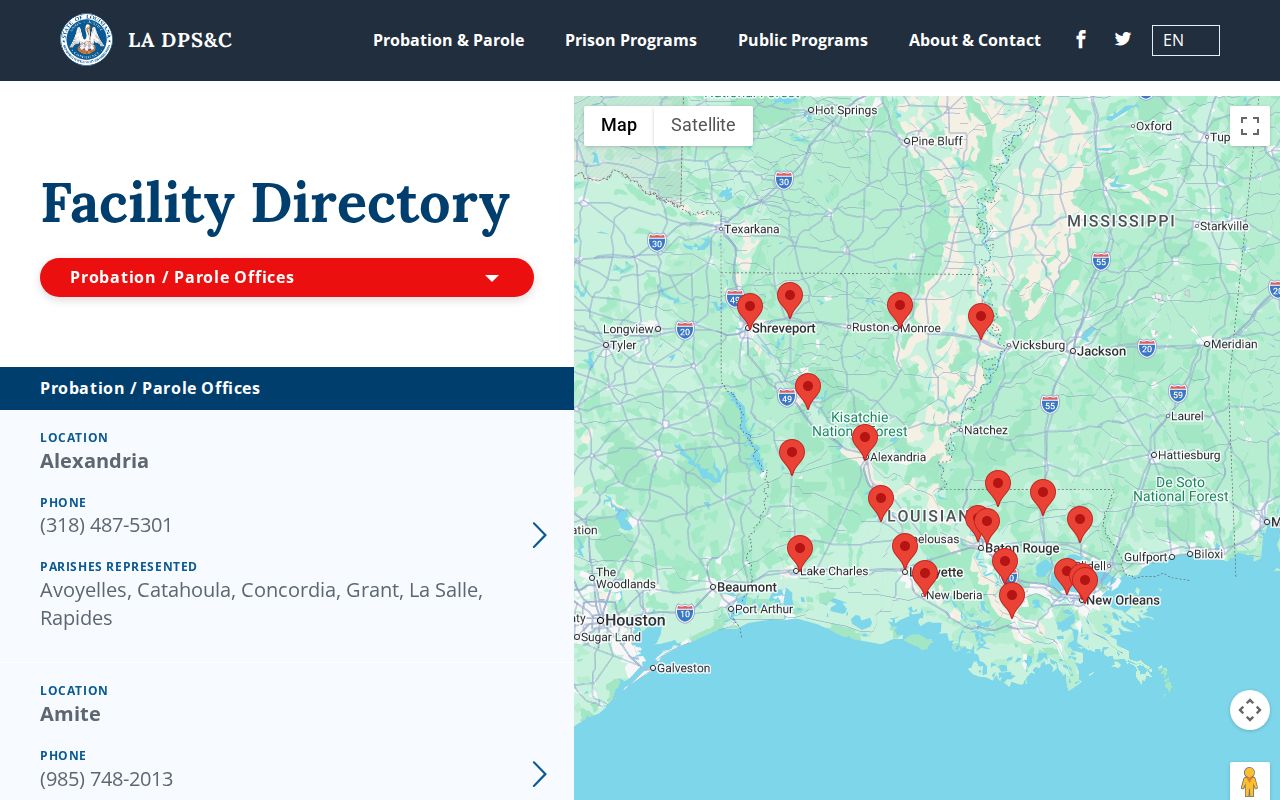1280x800 pixels.
Task: Switch map to Map view
Action: pyautogui.click(x=619, y=125)
